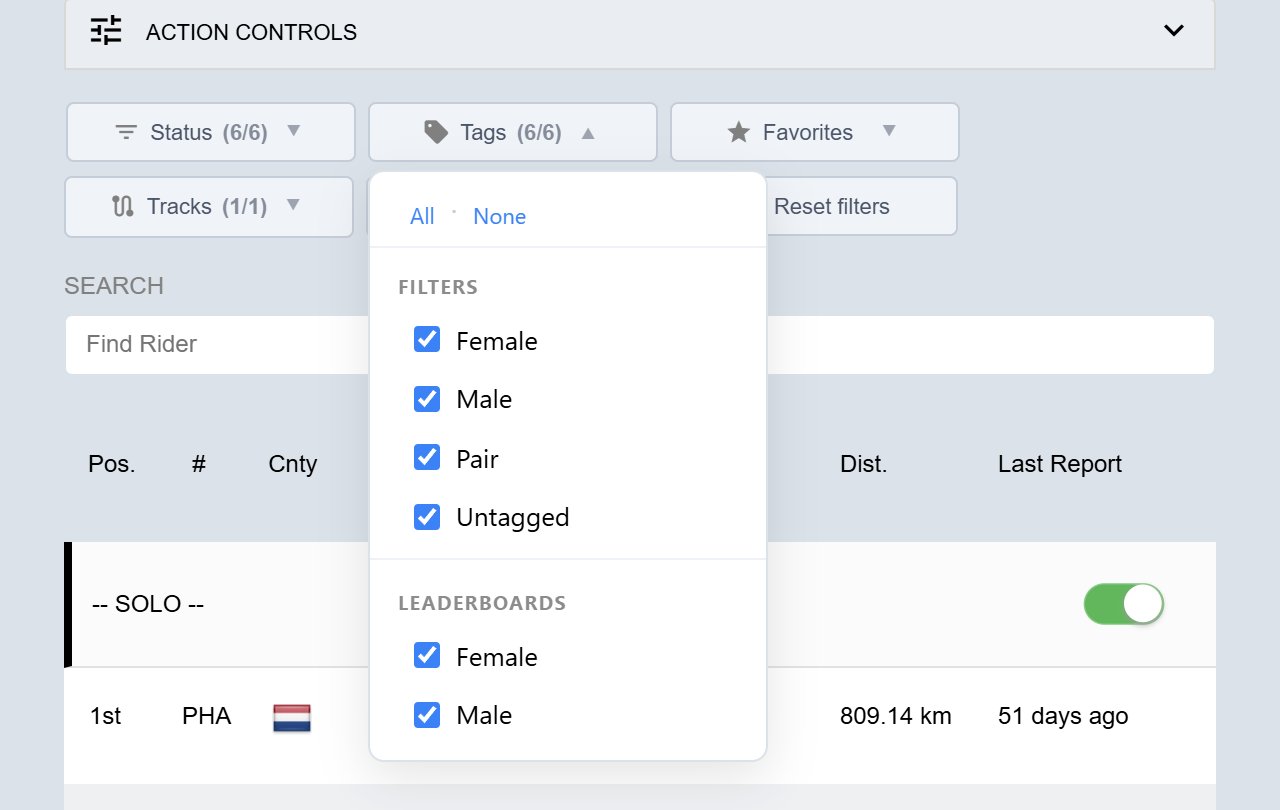
Task: Click the -- SOLO -- group heading
Action: click(148, 604)
